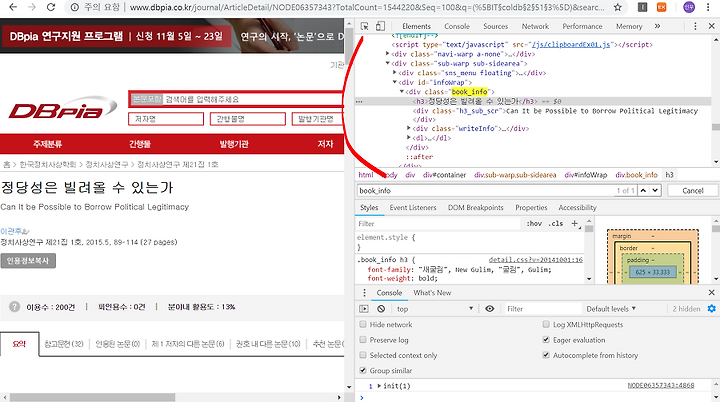720x402 pixels.
Task: Open Default levels dropdown
Action: click(611, 309)
